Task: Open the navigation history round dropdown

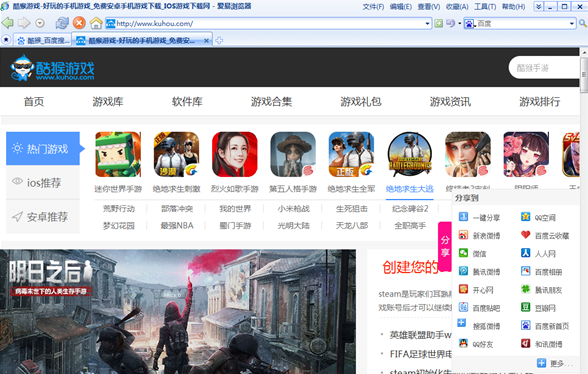Action: click(x=40, y=23)
